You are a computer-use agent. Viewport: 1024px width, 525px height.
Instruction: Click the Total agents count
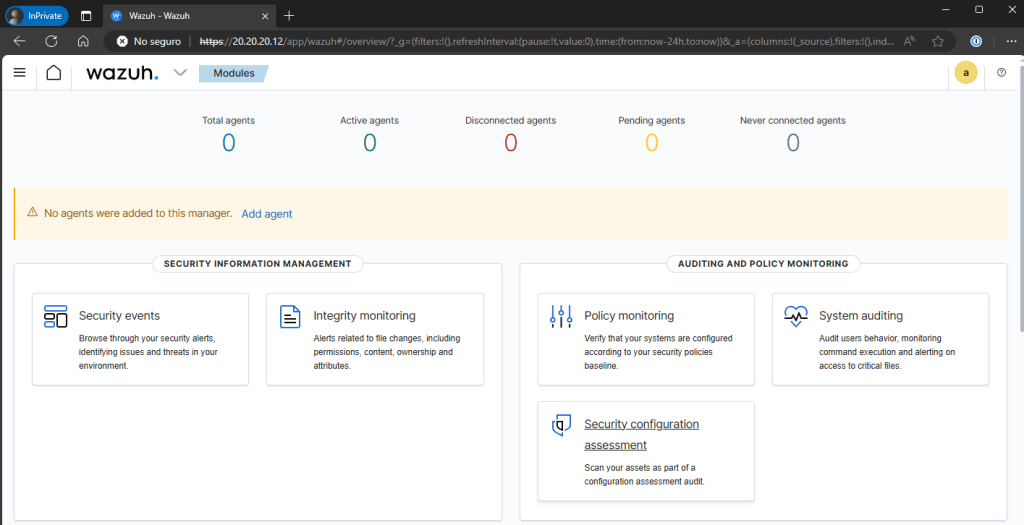(228, 143)
